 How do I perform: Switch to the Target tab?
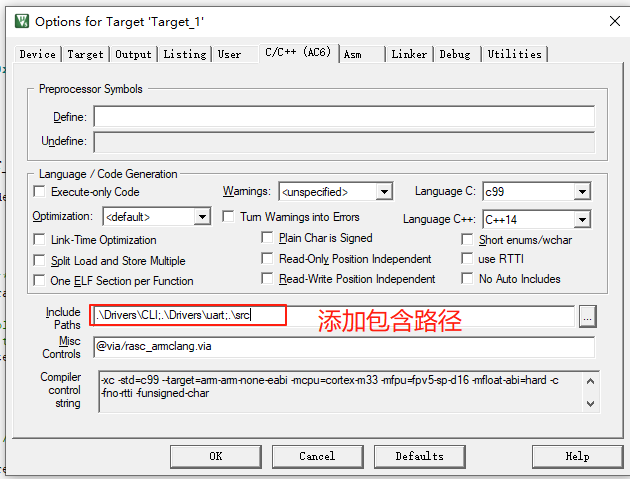click(x=85, y=54)
